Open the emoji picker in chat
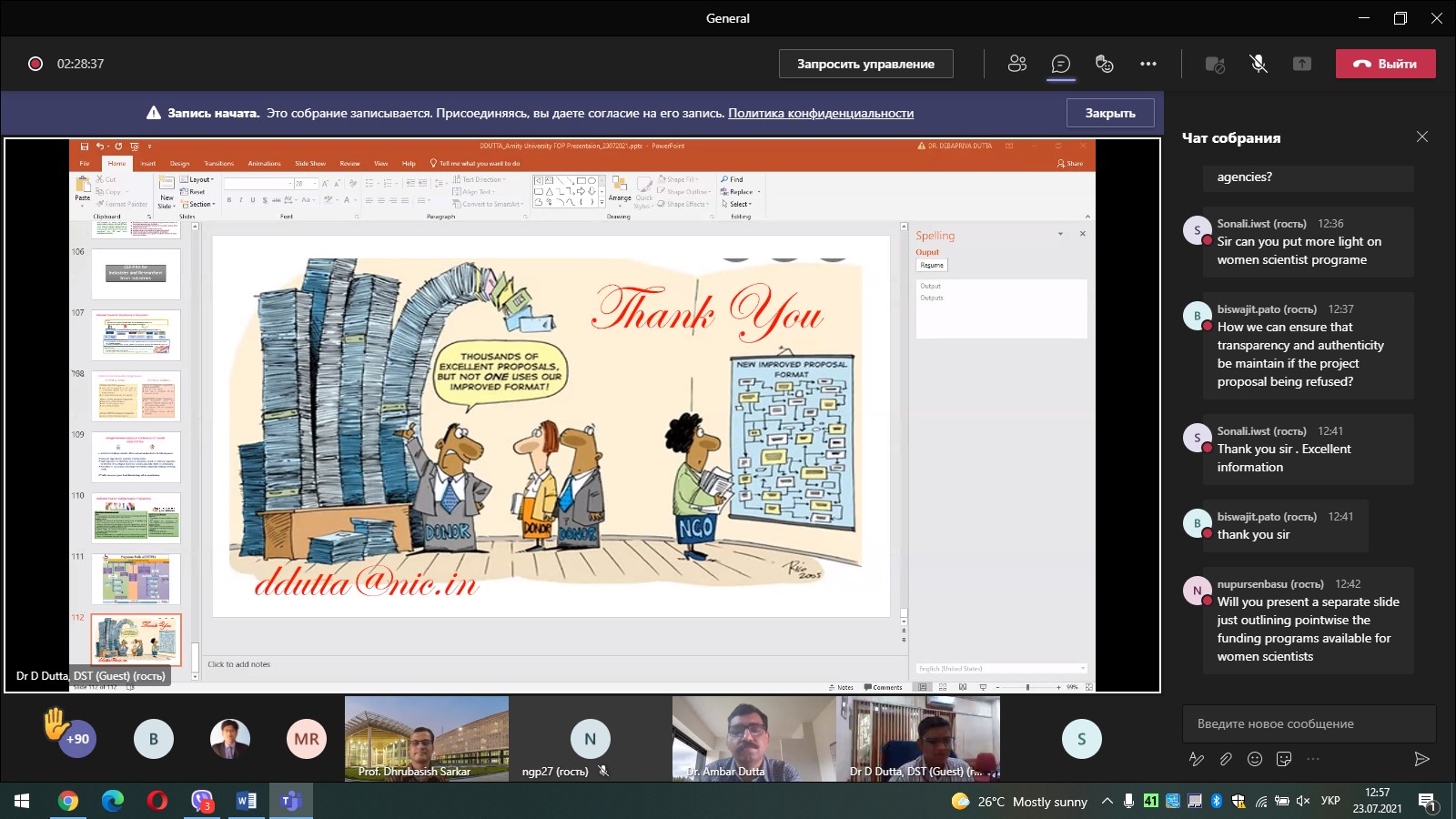The height and width of the screenshot is (819, 1456). [1255, 759]
